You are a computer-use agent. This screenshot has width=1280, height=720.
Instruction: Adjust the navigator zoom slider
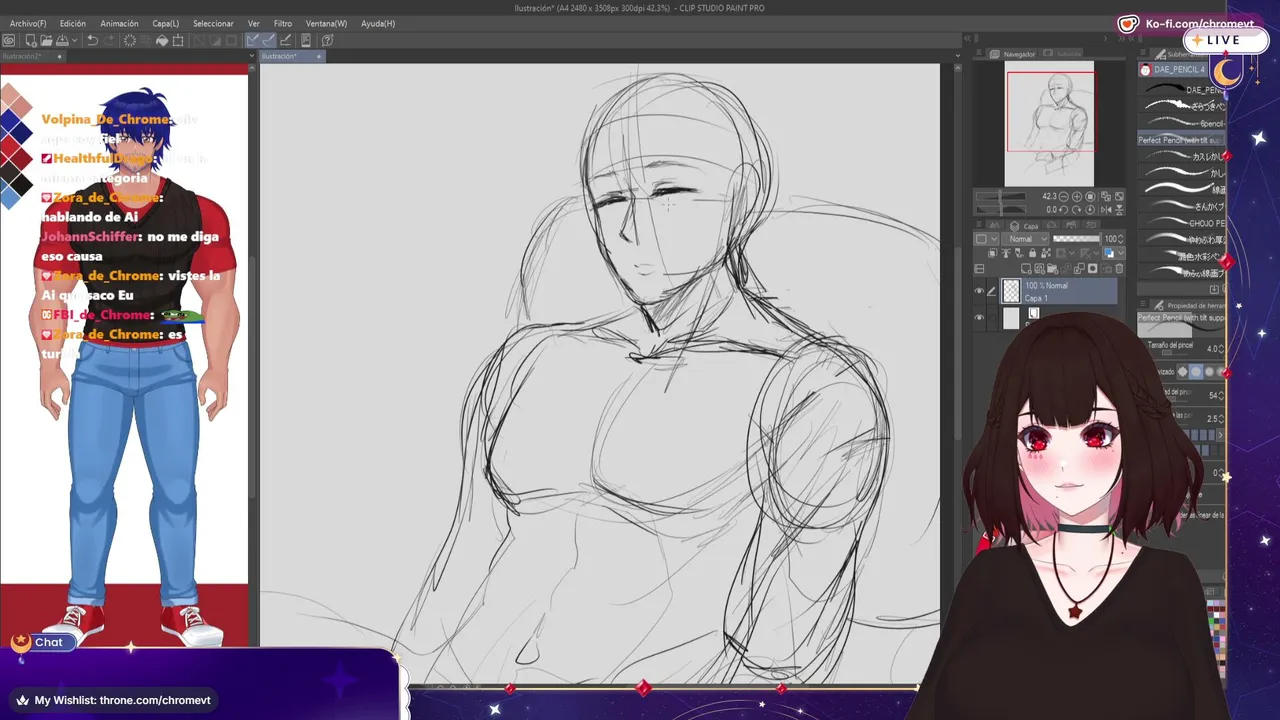click(x=1000, y=196)
